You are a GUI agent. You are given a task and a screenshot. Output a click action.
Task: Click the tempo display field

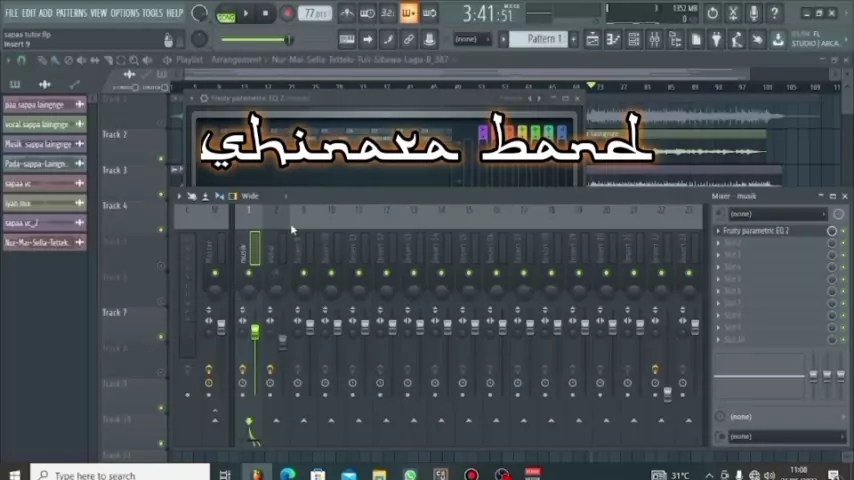tap(316, 14)
